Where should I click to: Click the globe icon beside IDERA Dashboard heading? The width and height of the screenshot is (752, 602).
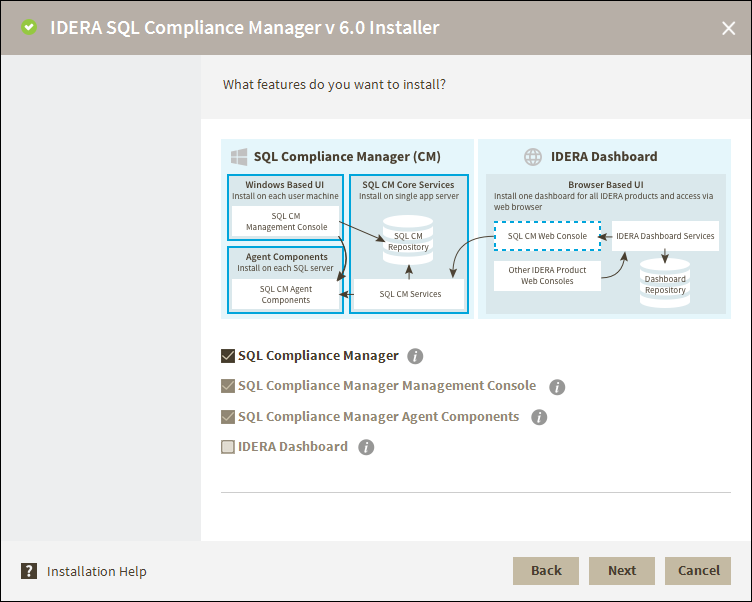tap(533, 157)
